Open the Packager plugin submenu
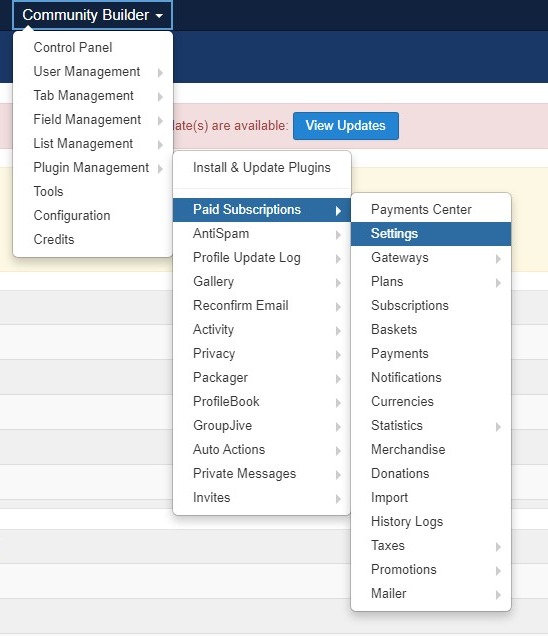The width and height of the screenshot is (548, 636). (262, 377)
